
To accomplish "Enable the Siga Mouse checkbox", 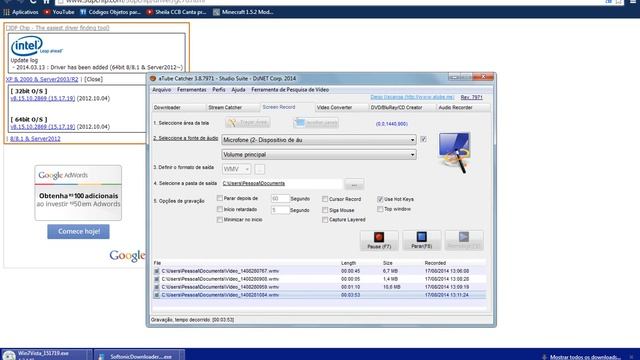I will (x=325, y=210).
